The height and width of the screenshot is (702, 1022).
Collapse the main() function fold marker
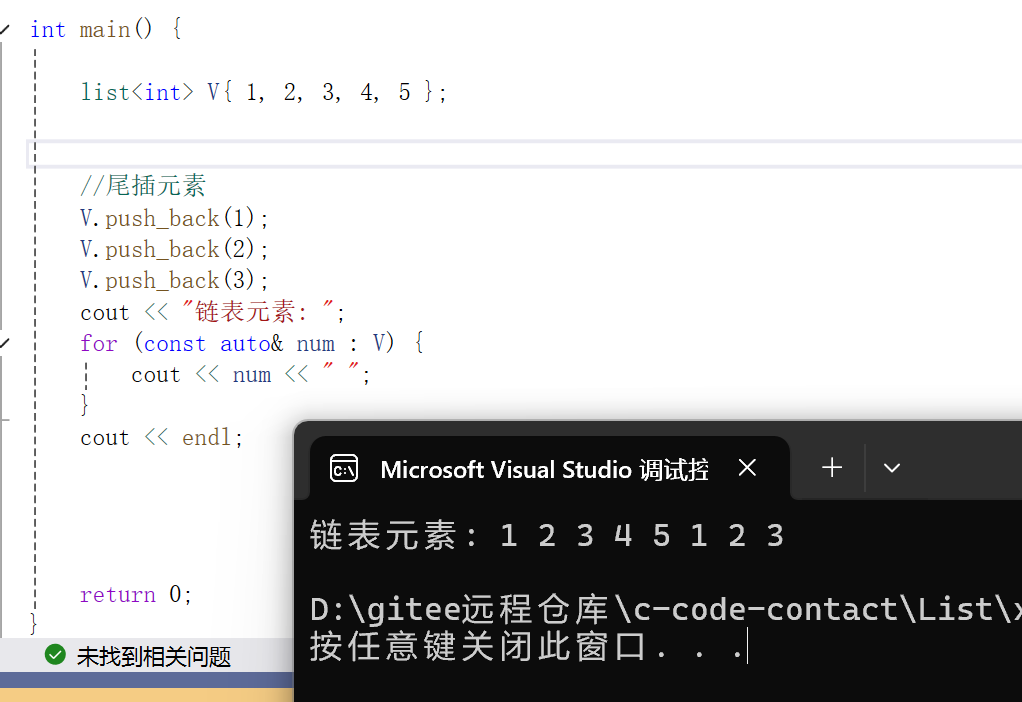tap(5, 29)
